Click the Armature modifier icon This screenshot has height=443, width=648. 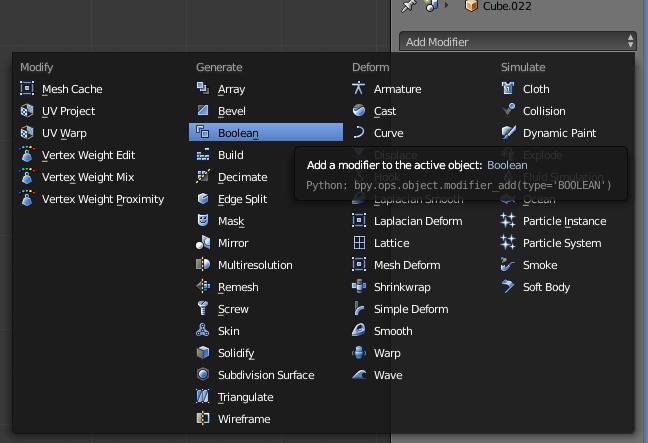coord(359,88)
